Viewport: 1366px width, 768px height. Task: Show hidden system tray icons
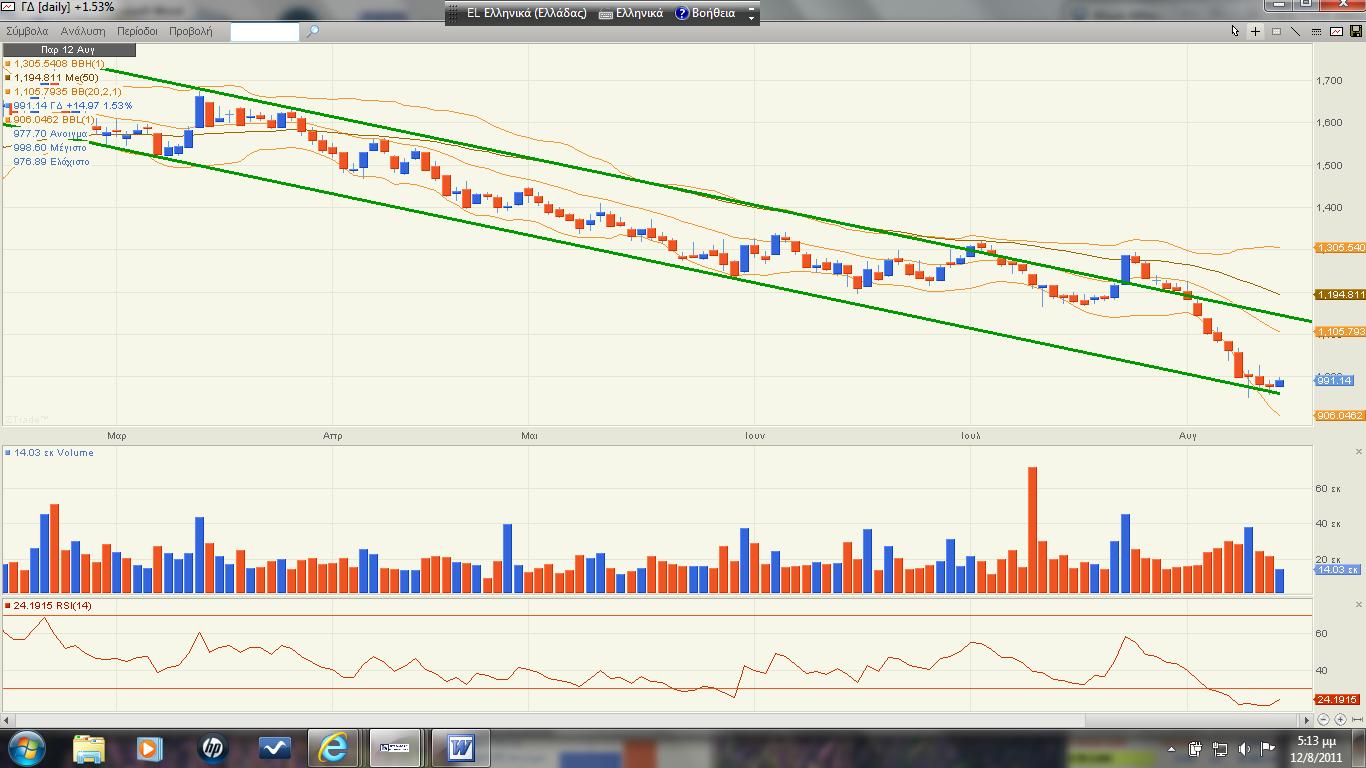(x=1172, y=749)
